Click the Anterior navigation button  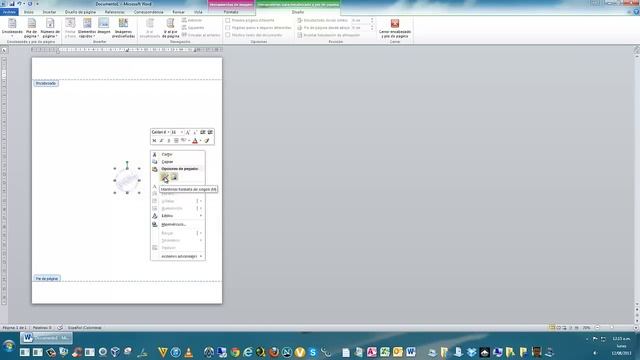click(192, 20)
